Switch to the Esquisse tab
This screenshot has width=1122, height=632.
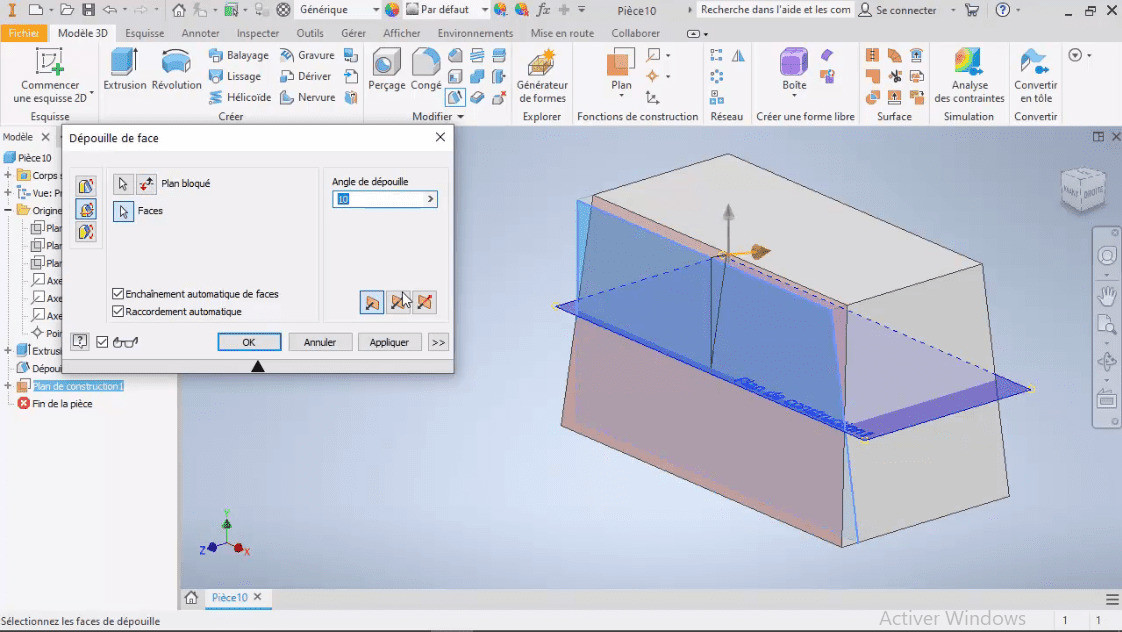pyautogui.click(x=145, y=33)
